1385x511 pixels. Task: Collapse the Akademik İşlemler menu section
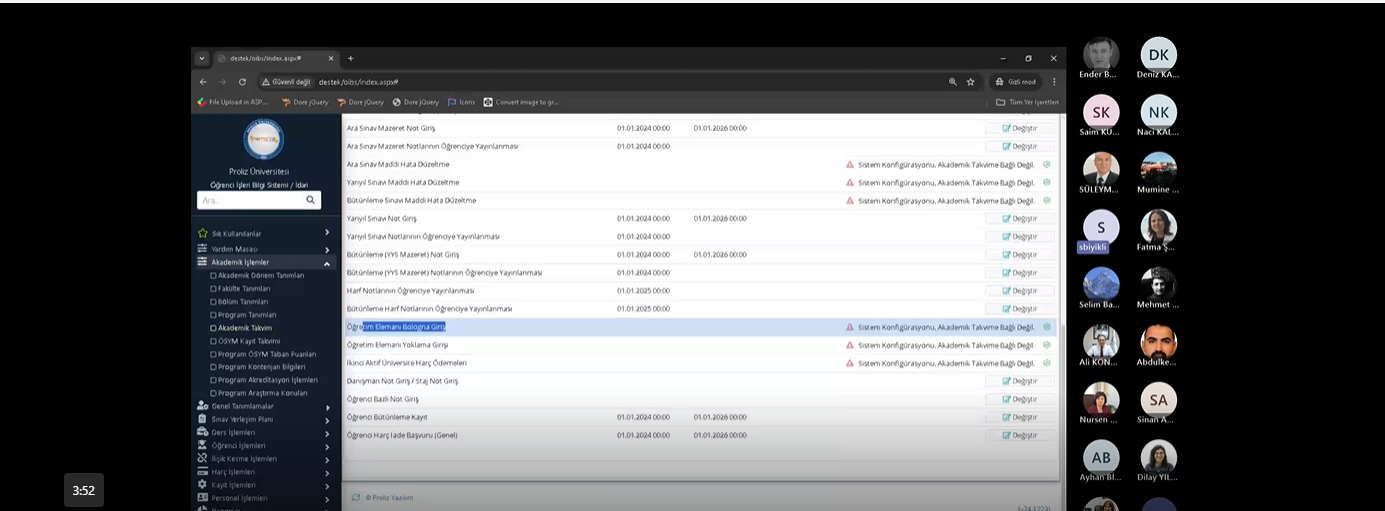tap(326, 263)
